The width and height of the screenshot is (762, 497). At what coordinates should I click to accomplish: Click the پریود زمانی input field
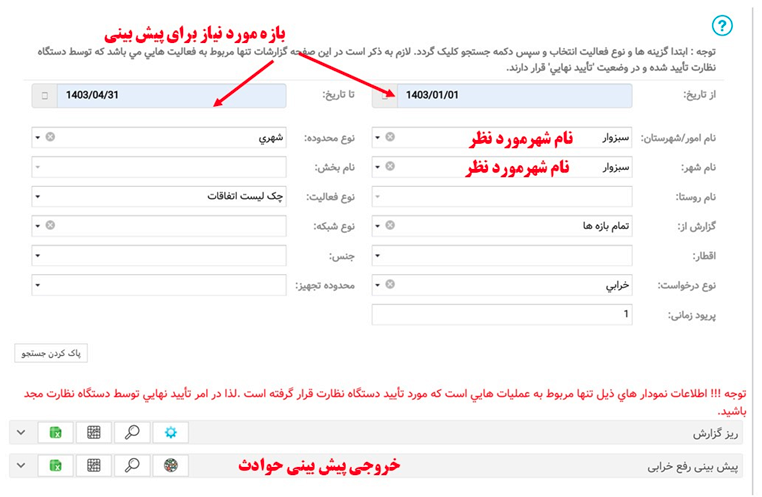click(x=502, y=315)
